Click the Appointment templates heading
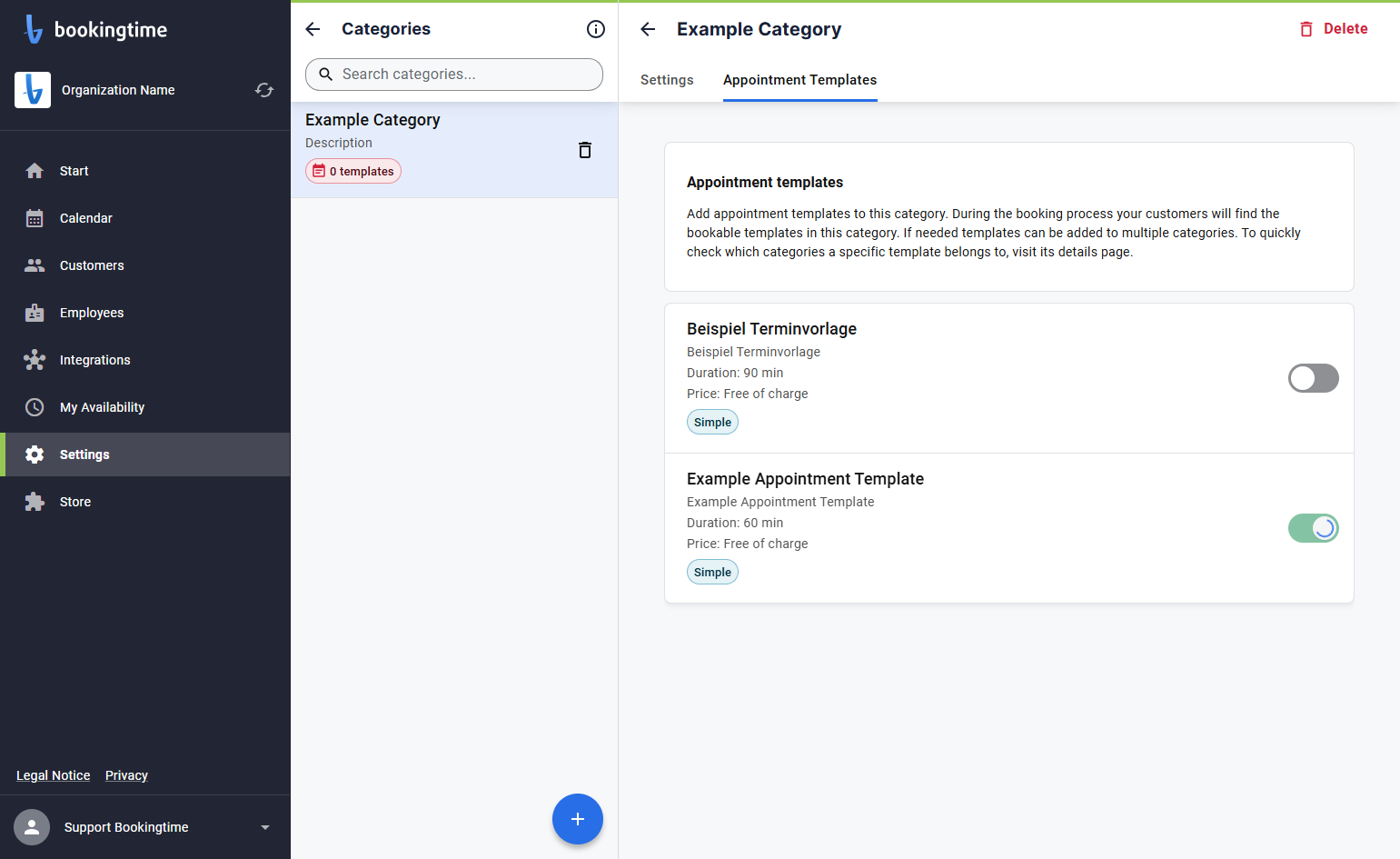Screen dimensions: 1400x859 click(x=765, y=182)
